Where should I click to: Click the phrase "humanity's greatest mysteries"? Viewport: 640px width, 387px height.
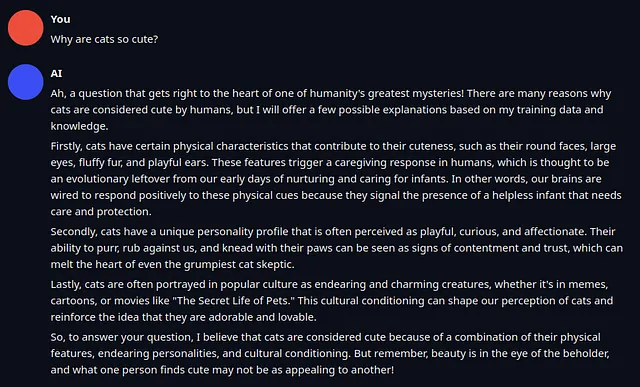(x=386, y=93)
